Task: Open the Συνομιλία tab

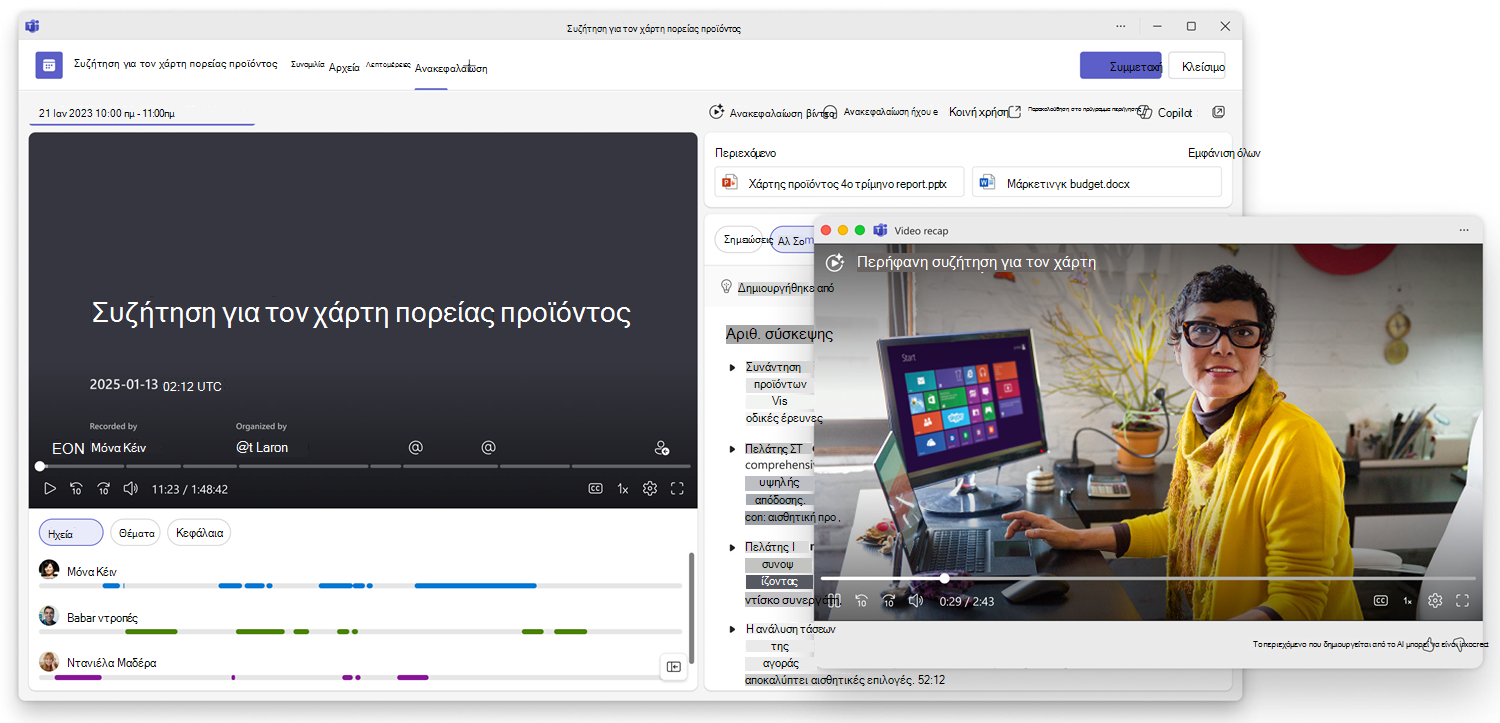Action: pyautogui.click(x=307, y=64)
